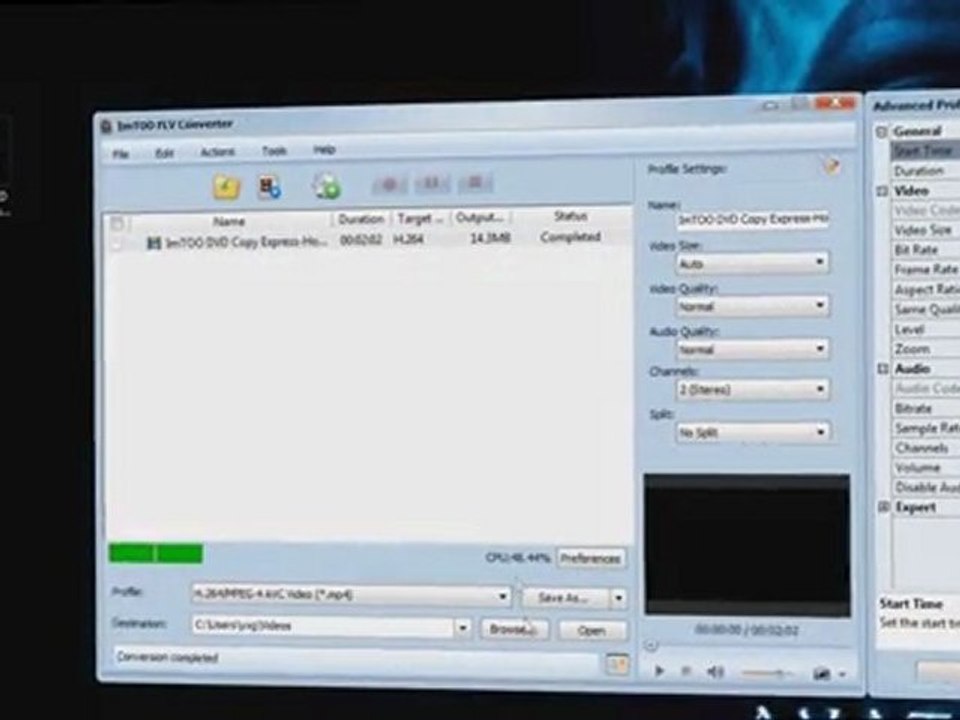Select the Start Time row in Advanced Profile
The height and width of the screenshot is (720, 960).
[x=925, y=151]
